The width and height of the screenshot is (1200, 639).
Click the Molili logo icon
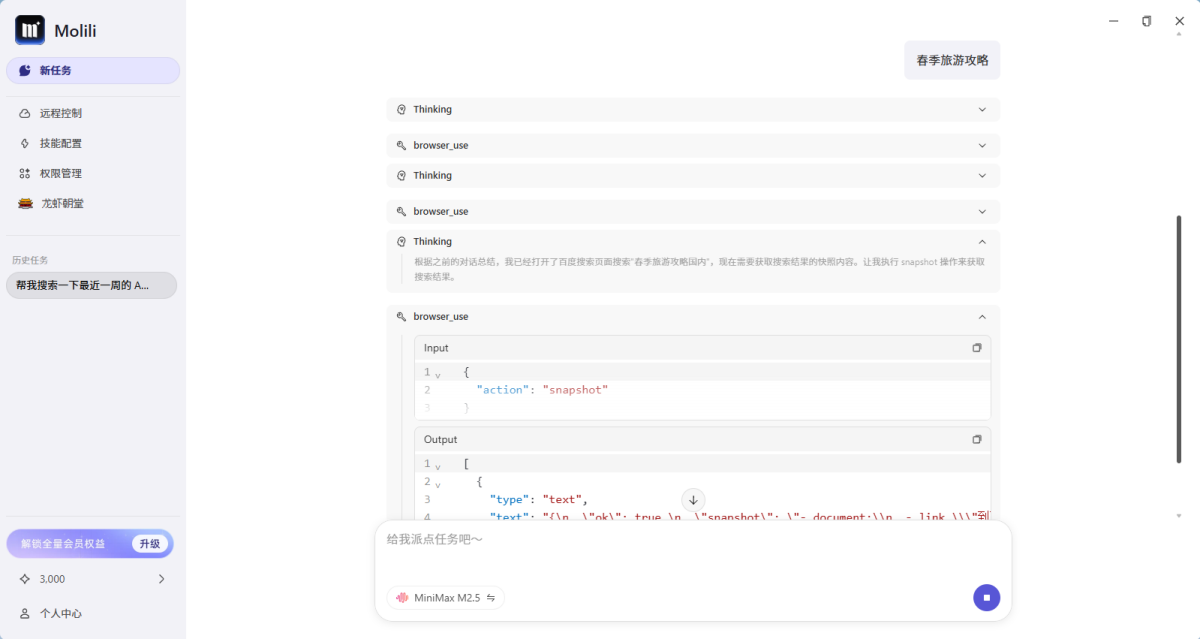pyautogui.click(x=30, y=30)
